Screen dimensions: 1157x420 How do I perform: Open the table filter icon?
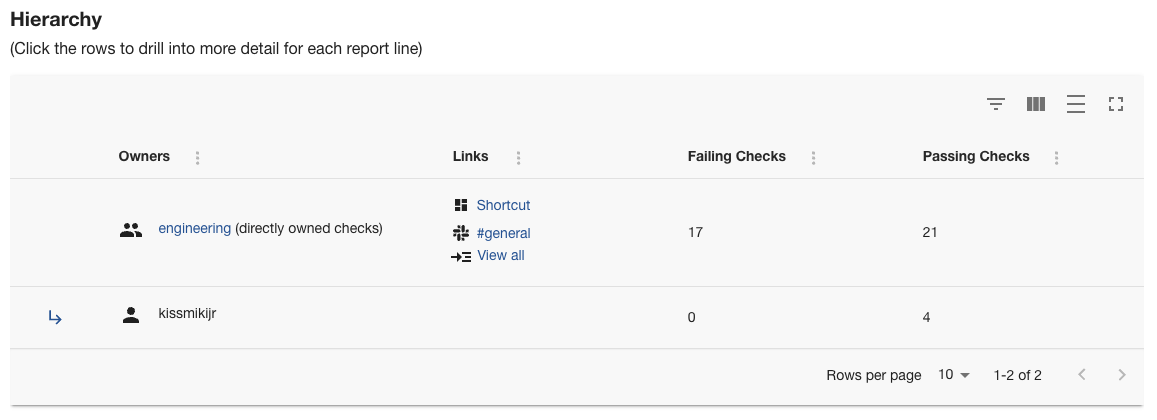point(995,104)
